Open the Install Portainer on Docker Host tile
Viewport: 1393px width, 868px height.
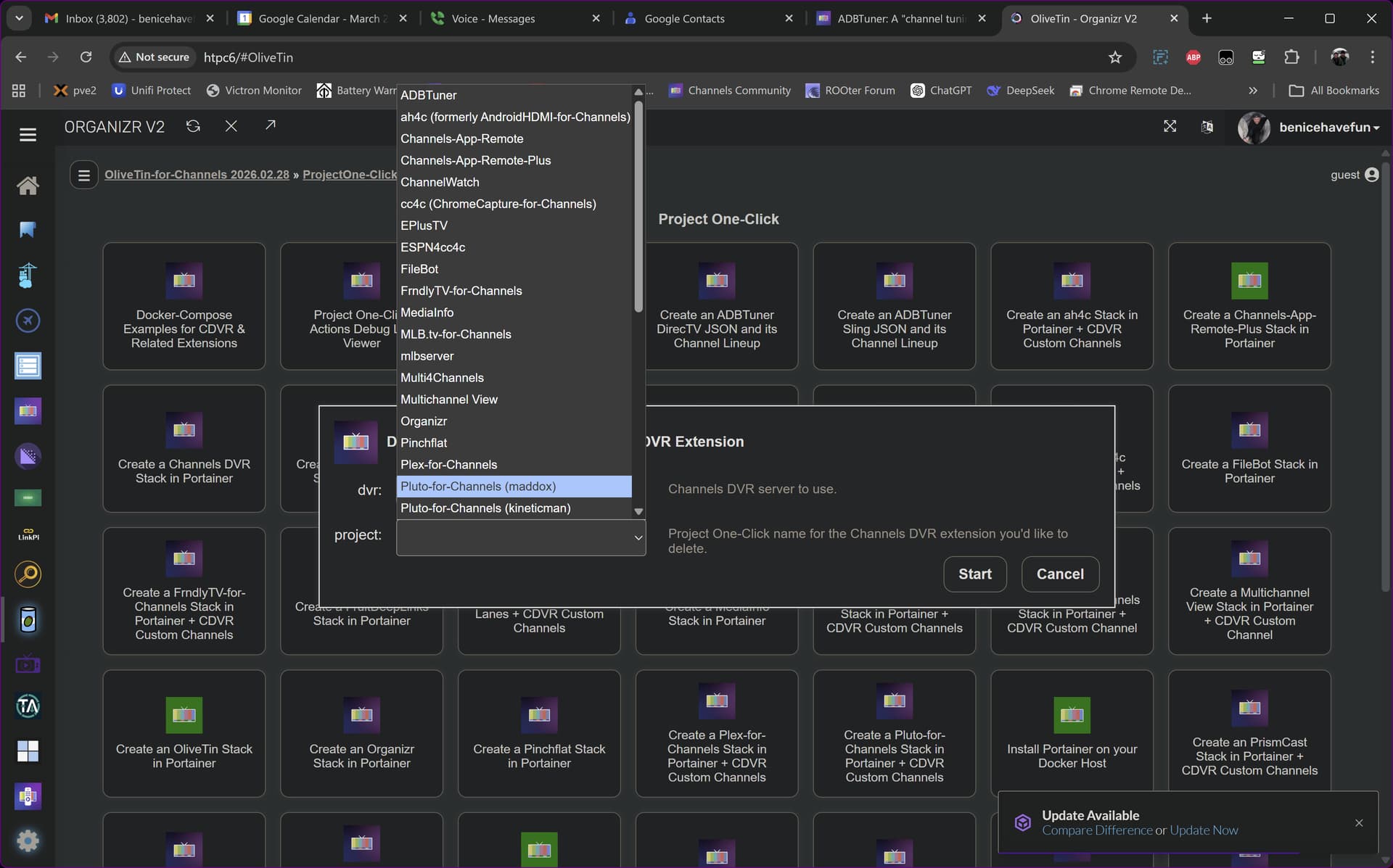1072,732
